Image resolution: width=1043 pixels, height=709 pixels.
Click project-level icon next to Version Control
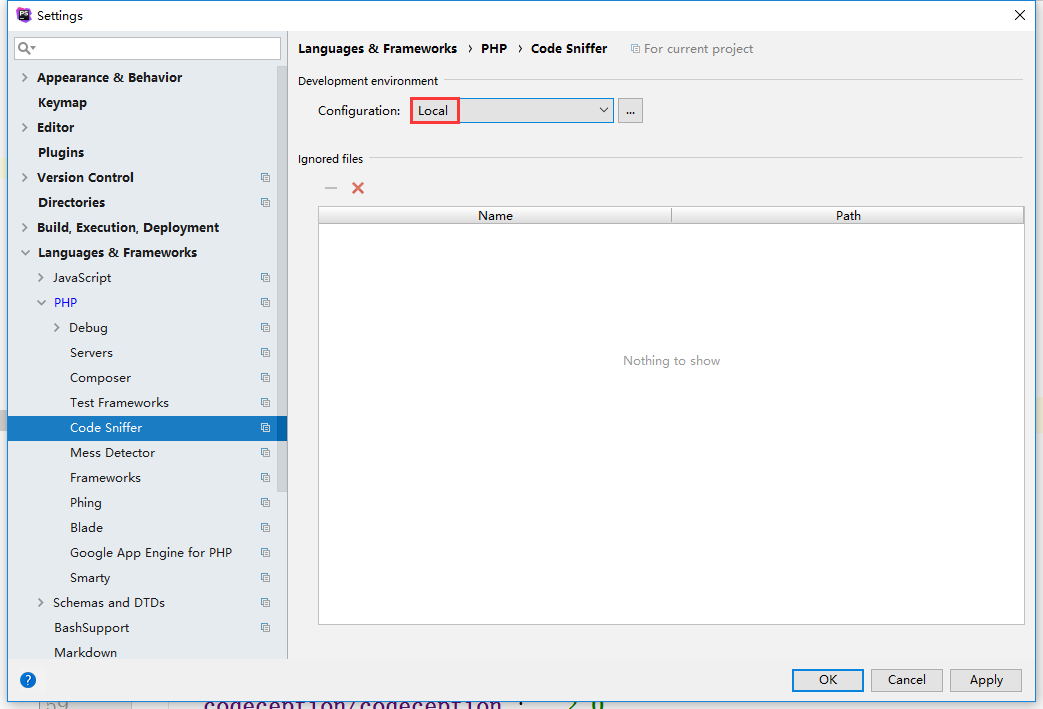[x=265, y=178]
